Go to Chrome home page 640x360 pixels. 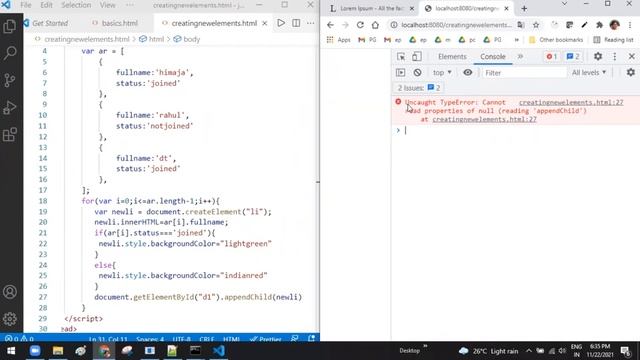click(375, 25)
